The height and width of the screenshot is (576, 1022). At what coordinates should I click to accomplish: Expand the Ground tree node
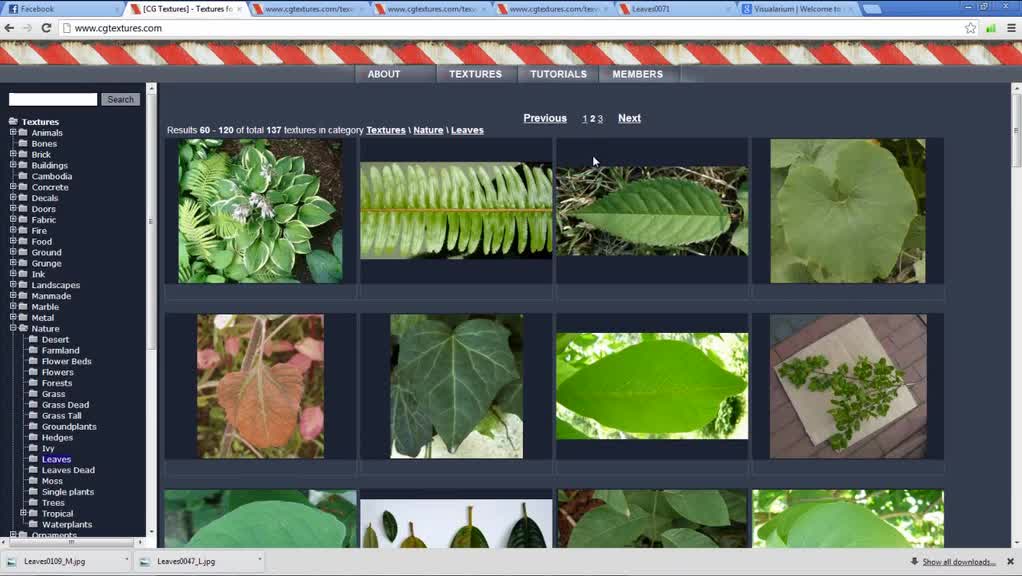click(x=12, y=252)
